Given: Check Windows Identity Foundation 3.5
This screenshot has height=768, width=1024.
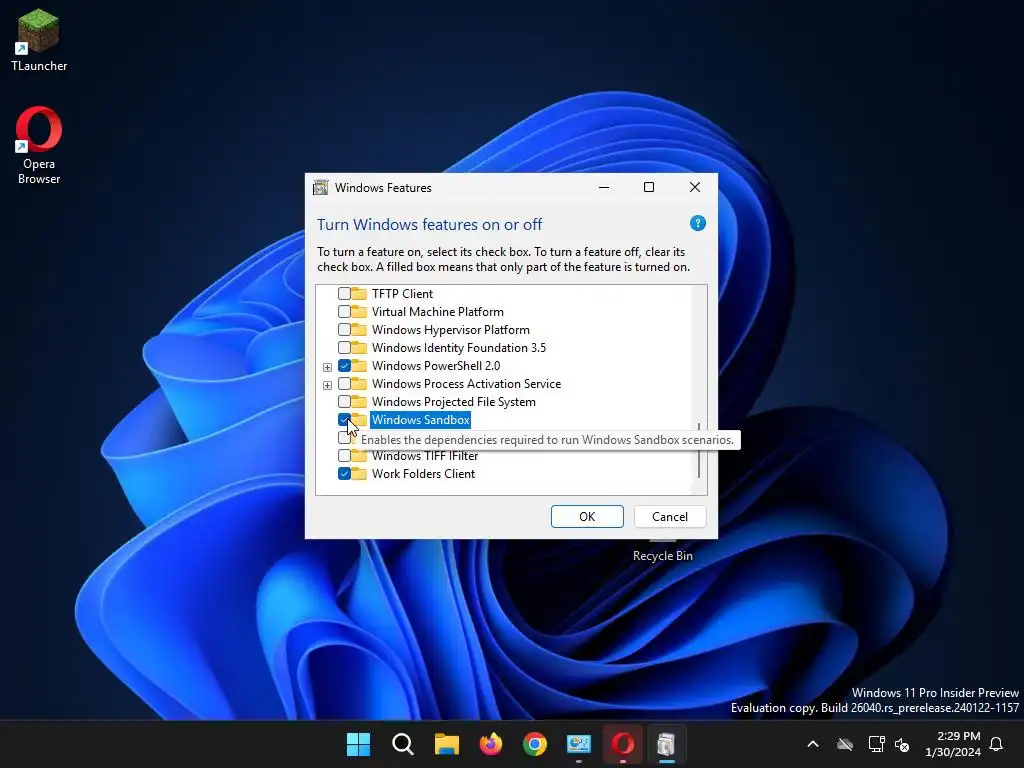Looking at the screenshot, I should [x=344, y=347].
